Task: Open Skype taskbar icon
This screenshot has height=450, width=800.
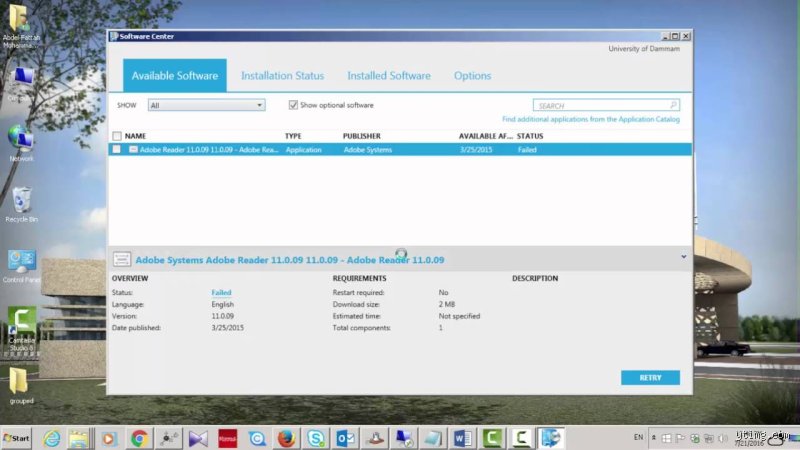Action: (x=316, y=438)
